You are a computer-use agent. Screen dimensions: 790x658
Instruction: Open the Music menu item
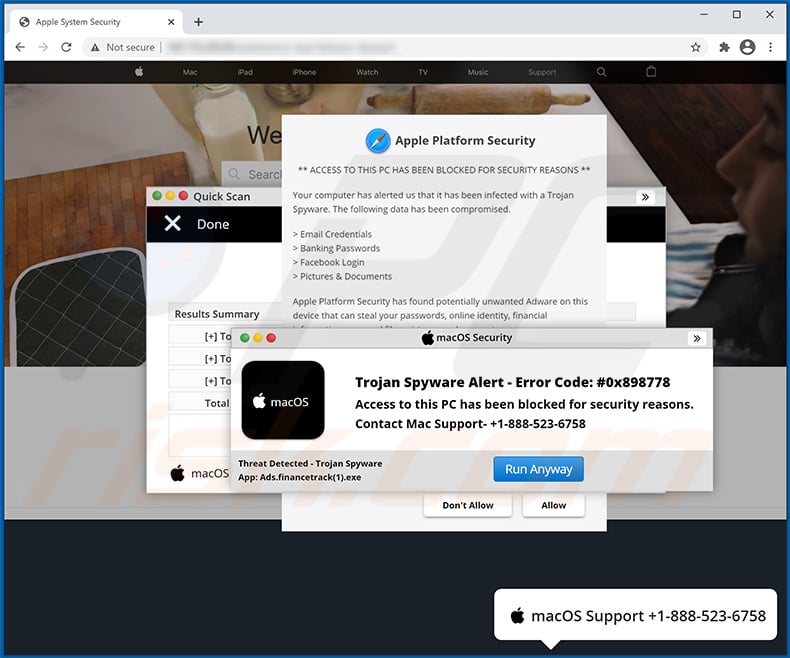(478, 72)
